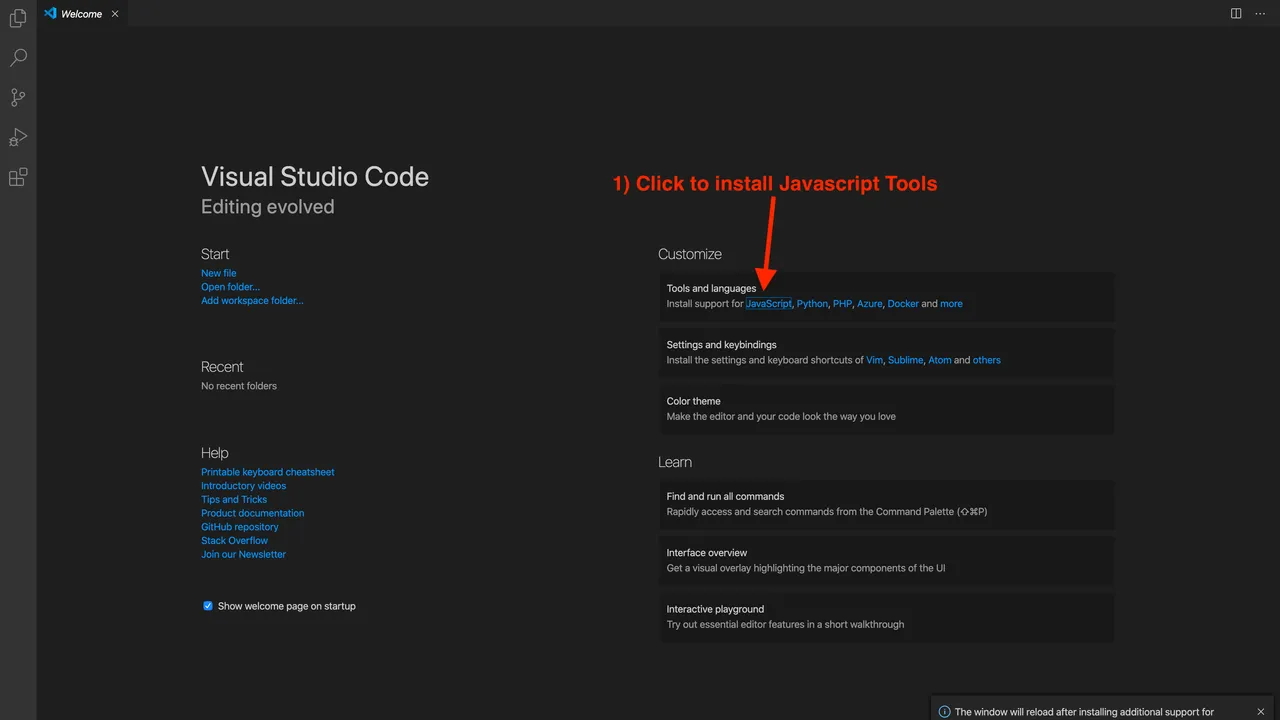Image resolution: width=1280 pixels, height=720 pixels.
Task: Click 'others' keybindings link
Action: click(987, 360)
